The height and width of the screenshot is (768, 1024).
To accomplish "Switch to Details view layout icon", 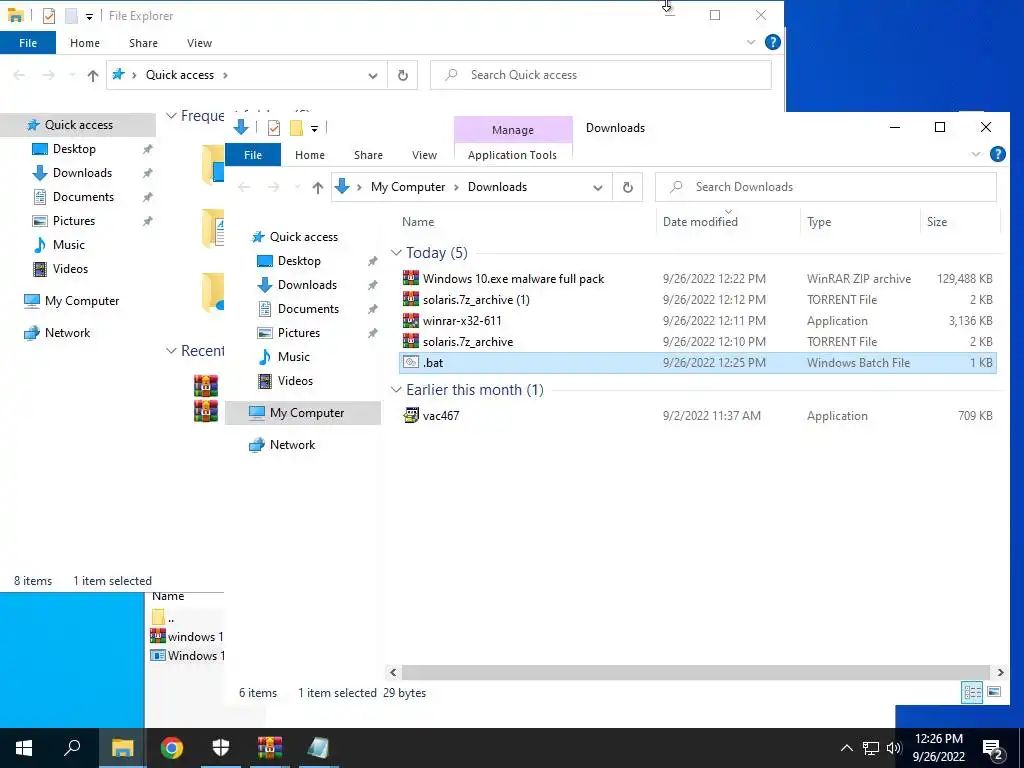I will (x=972, y=692).
